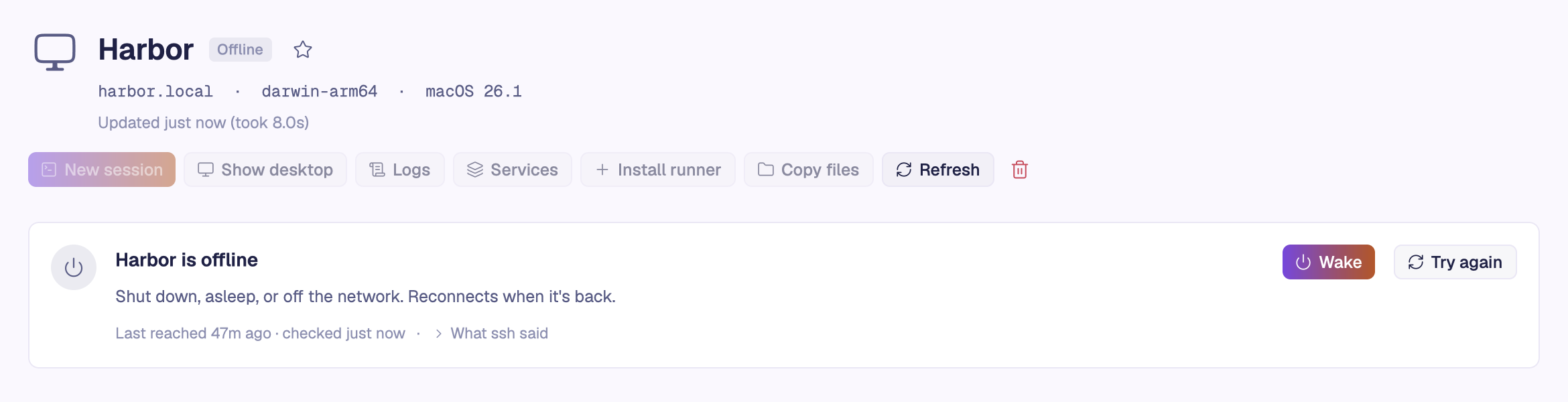This screenshot has width=1568, height=402.
Task: Click the Harbor title
Action: click(146, 50)
